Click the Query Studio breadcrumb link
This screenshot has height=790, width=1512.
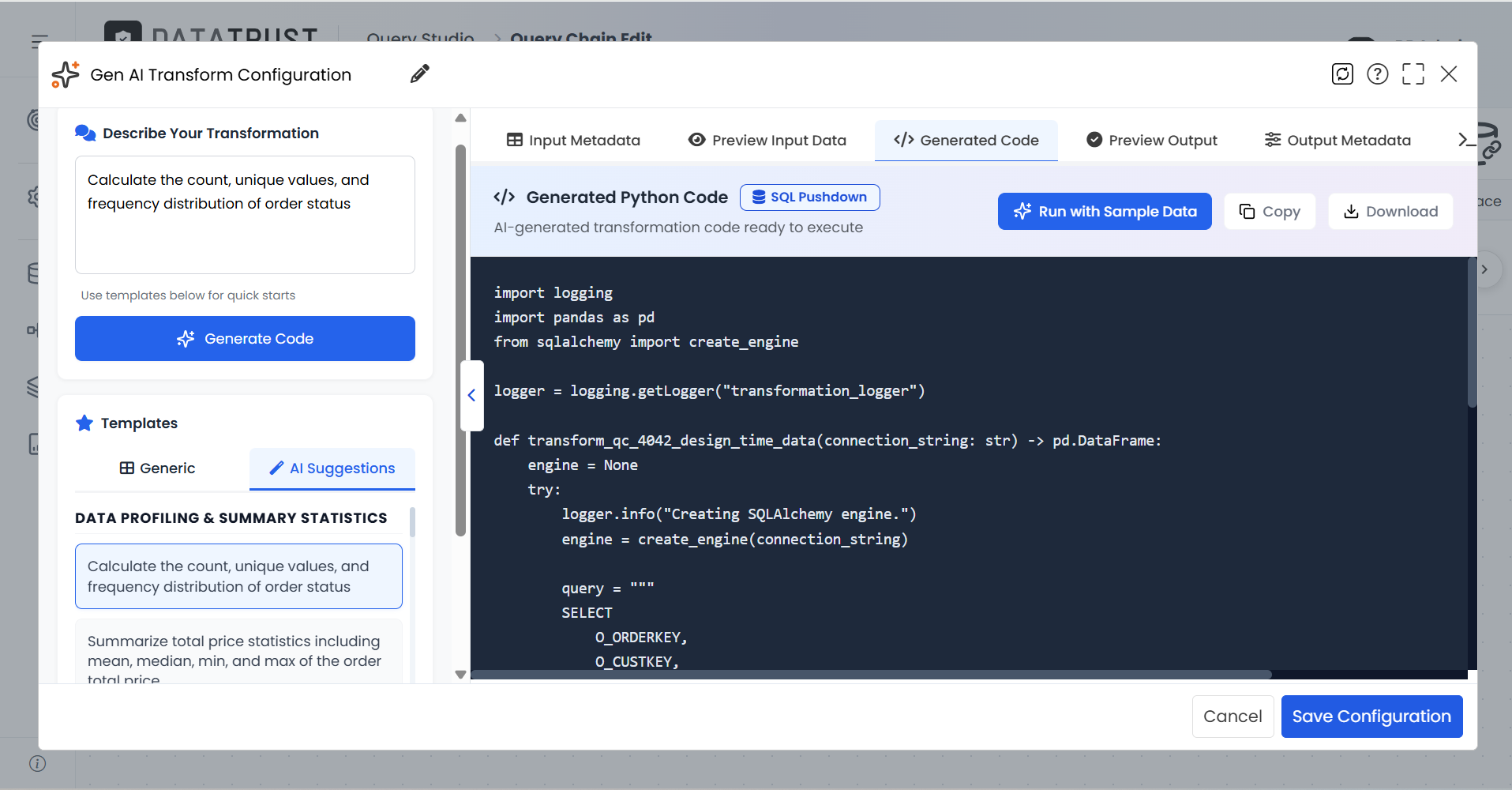pos(421,38)
